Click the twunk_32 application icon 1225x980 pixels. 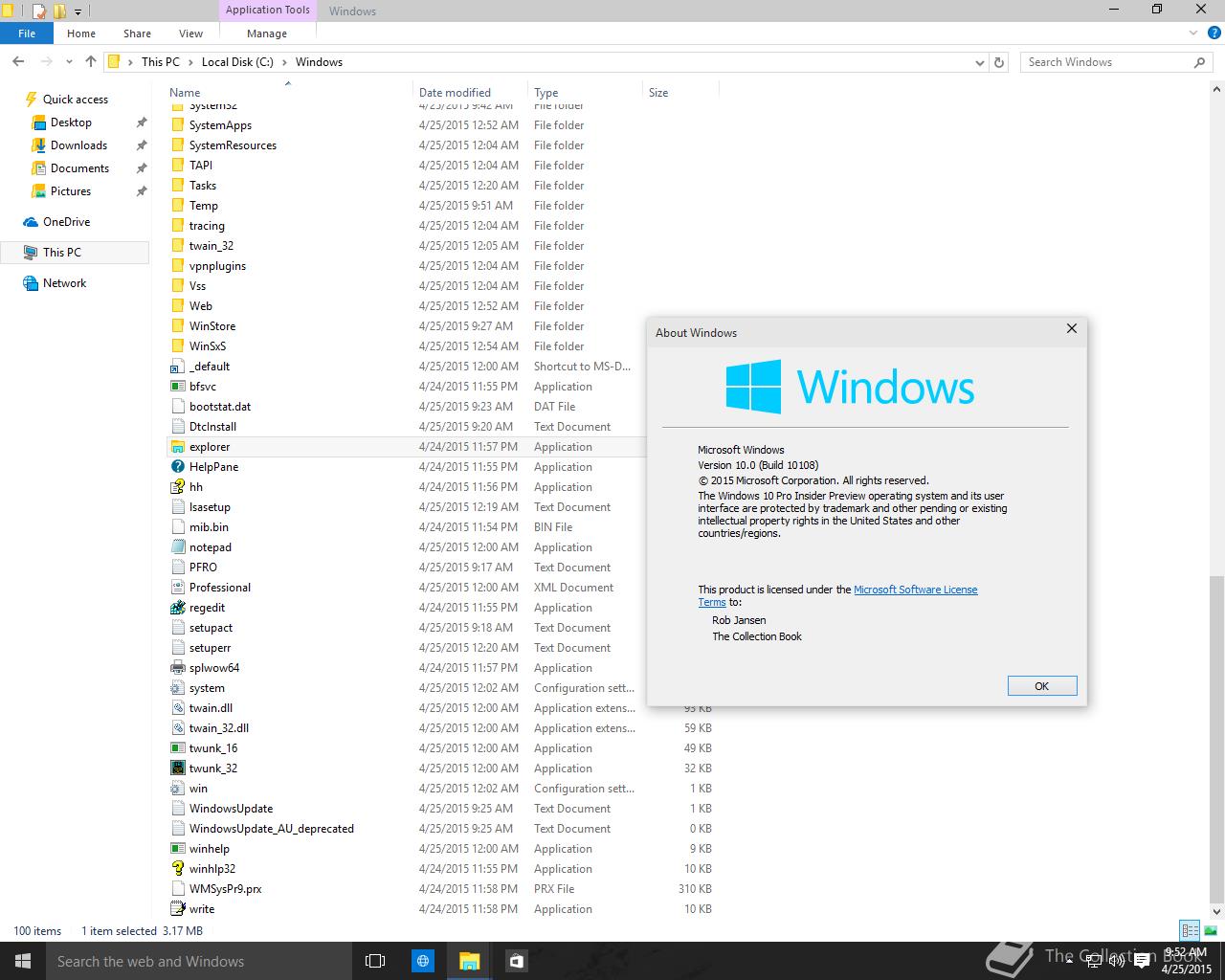pos(177,768)
